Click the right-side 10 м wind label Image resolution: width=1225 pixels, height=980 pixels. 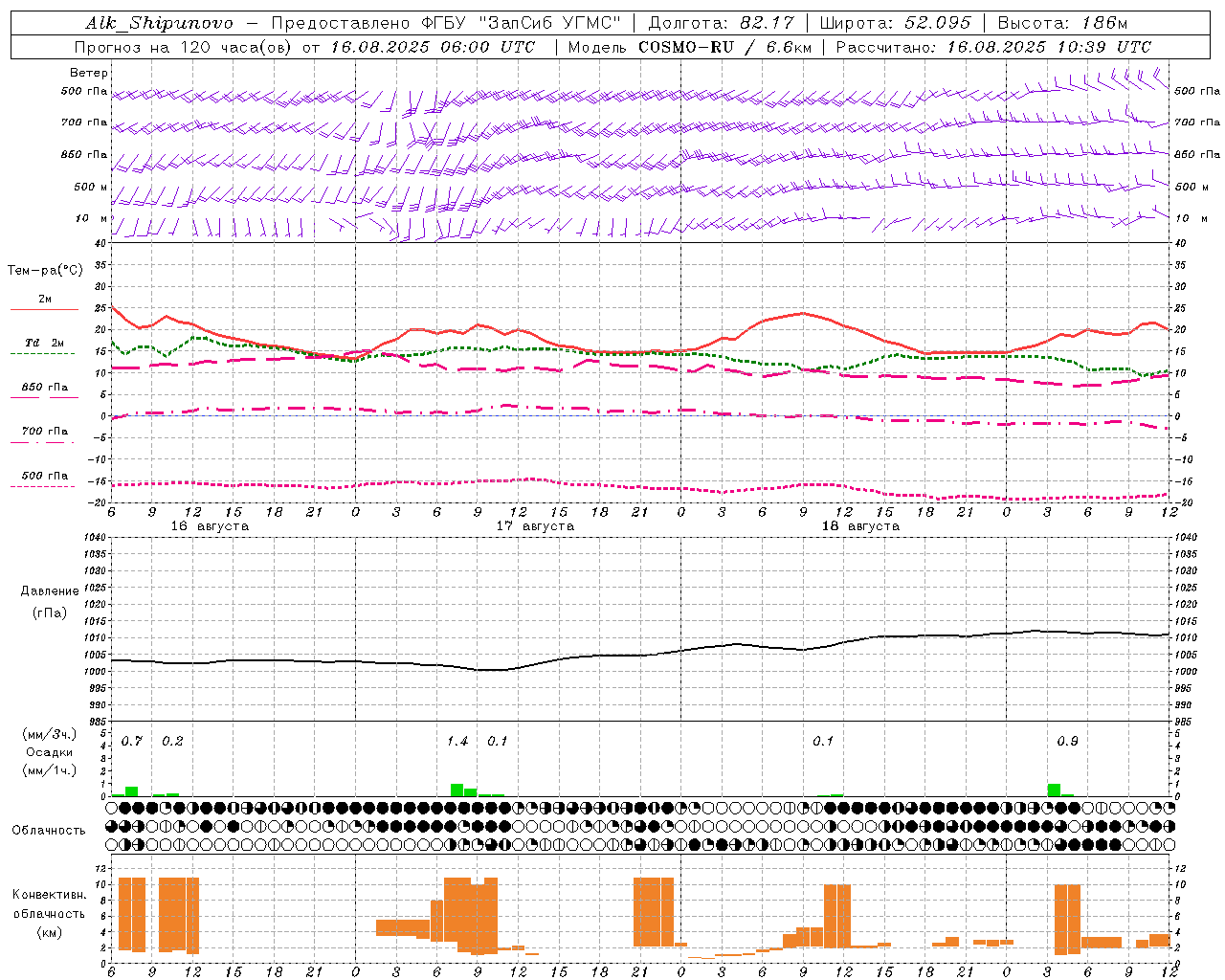(x=1192, y=218)
